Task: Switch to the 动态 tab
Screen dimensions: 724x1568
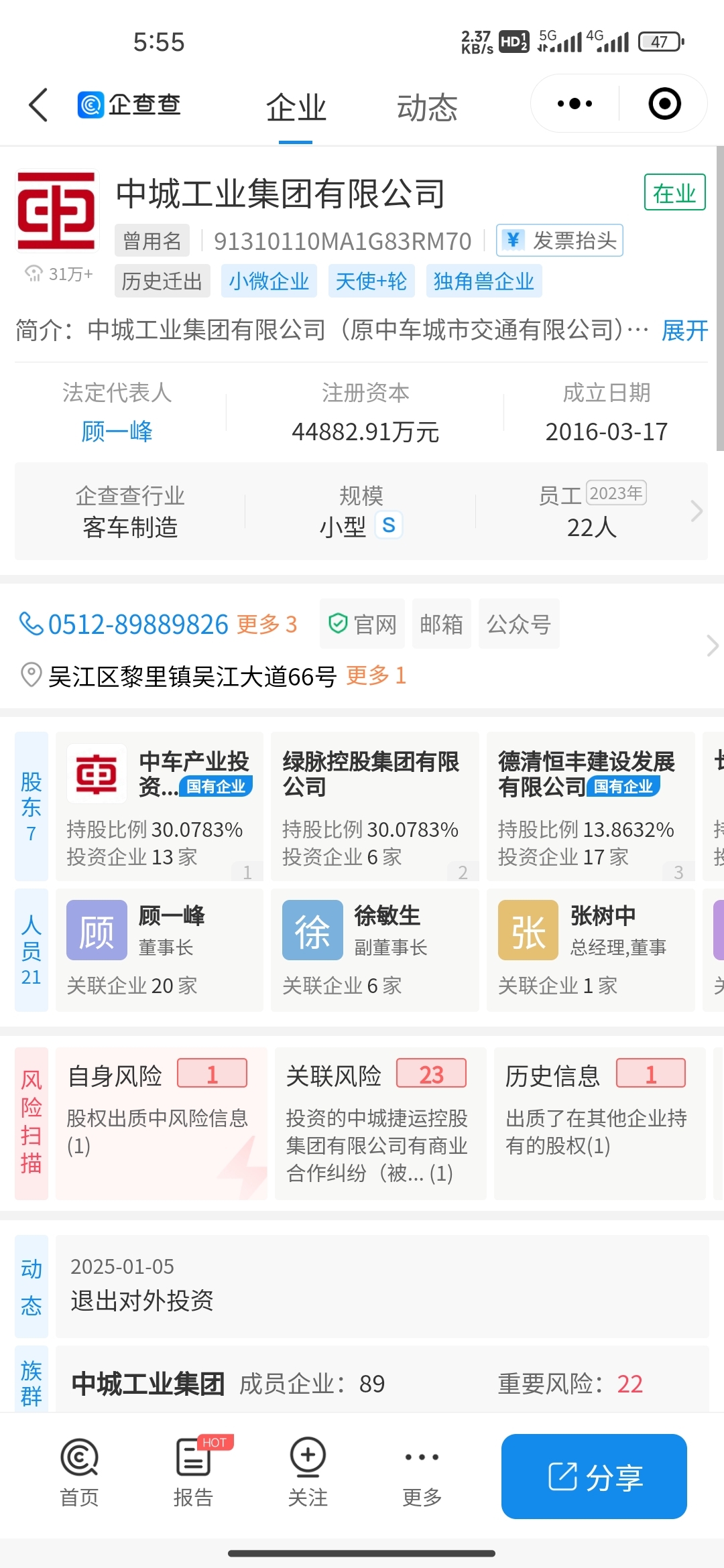Action: pyautogui.click(x=427, y=108)
